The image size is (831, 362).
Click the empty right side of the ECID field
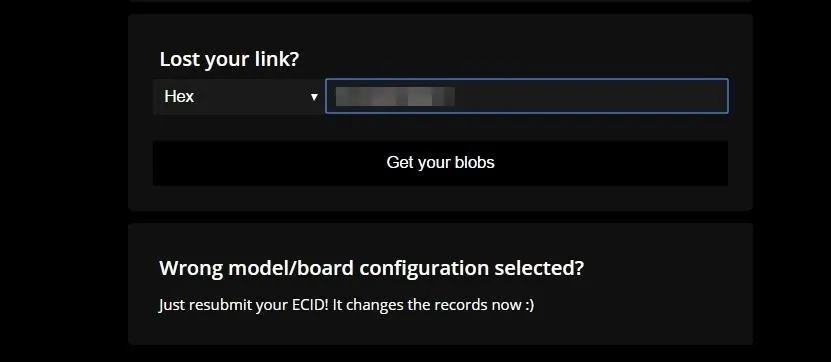click(x=591, y=96)
